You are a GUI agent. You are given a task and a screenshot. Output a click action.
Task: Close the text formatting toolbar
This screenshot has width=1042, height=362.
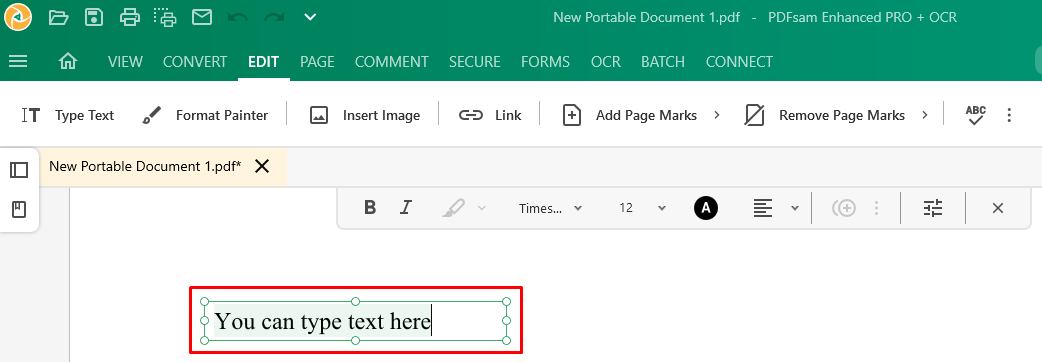coord(997,209)
